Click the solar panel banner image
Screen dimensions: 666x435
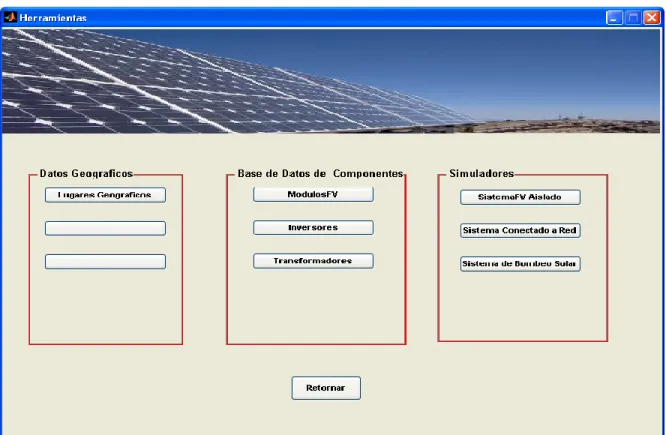click(x=331, y=81)
